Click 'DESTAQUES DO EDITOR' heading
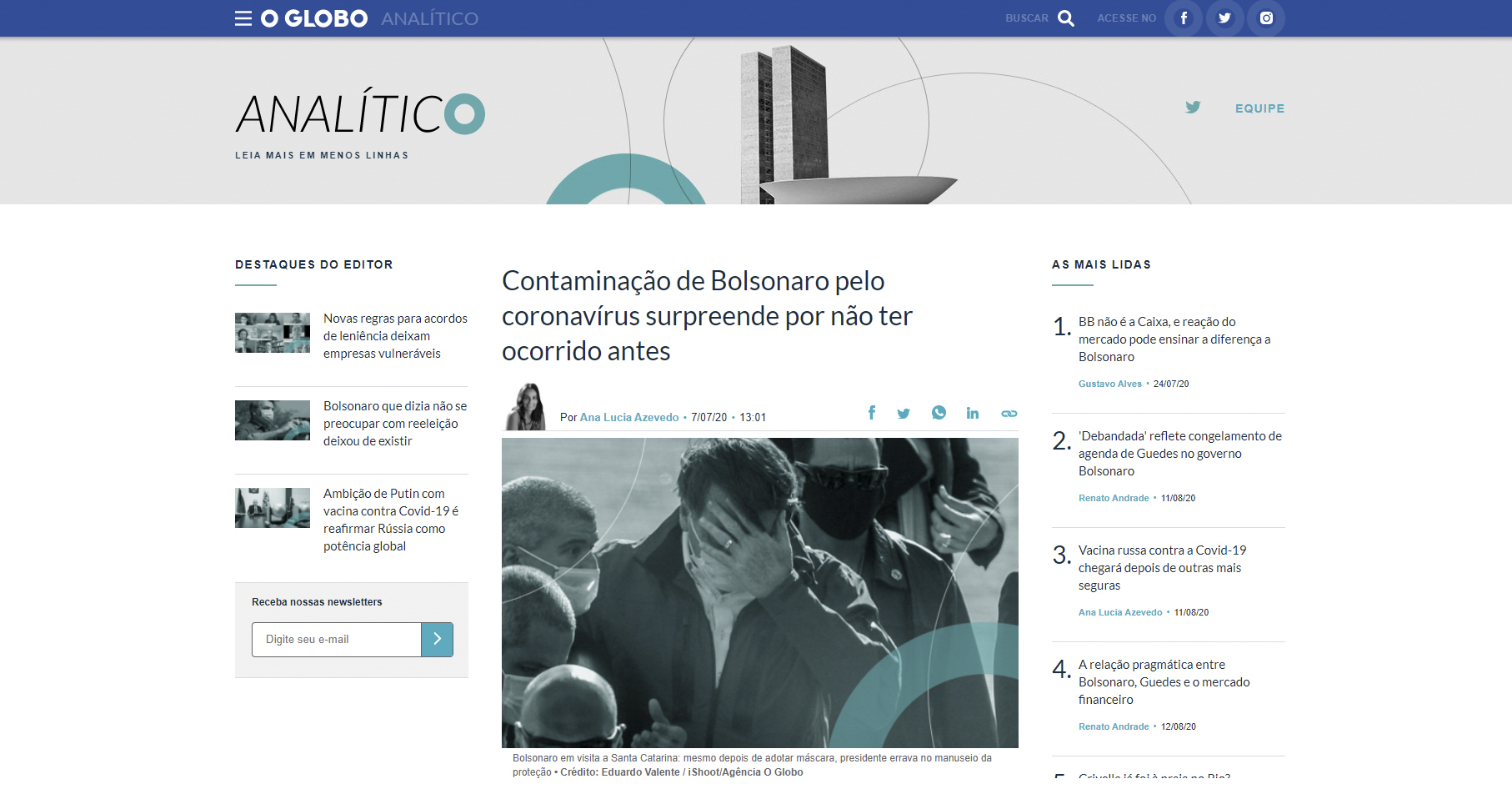 coord(314,264)
